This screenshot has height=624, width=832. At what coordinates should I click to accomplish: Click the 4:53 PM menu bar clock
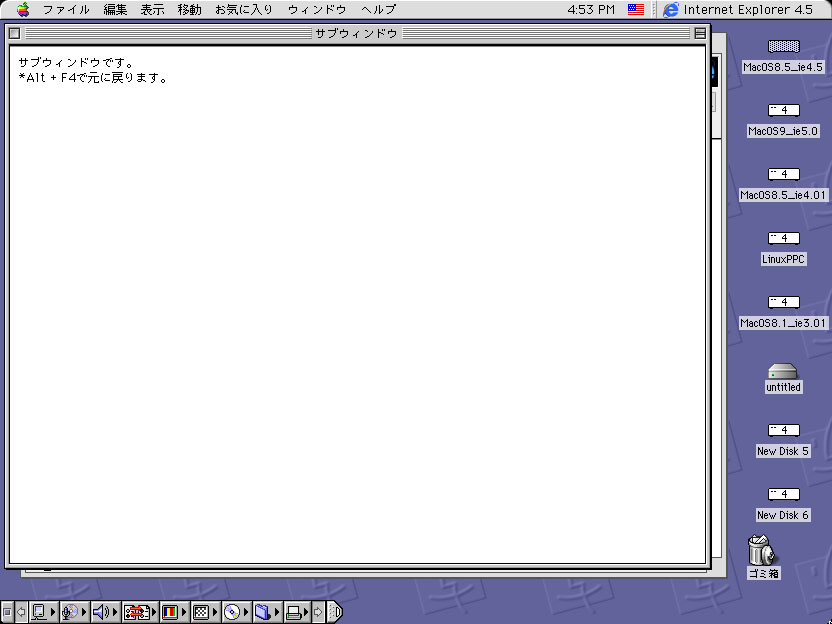tap(591, 10)
